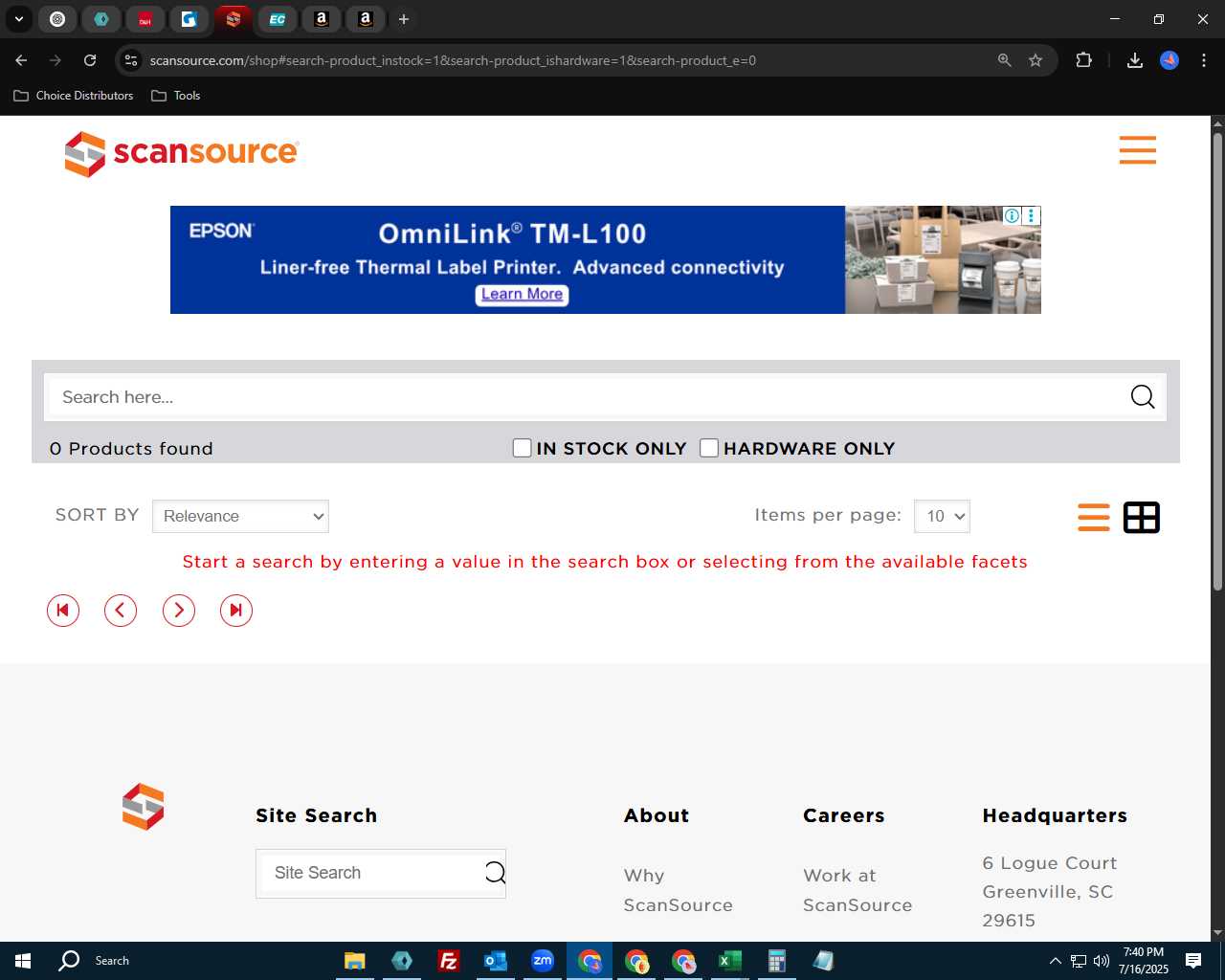Screen dimensions: 1225x980
Task: Switch to the EC browser tab
Action: pyautogui.click(x=277, y=18)
